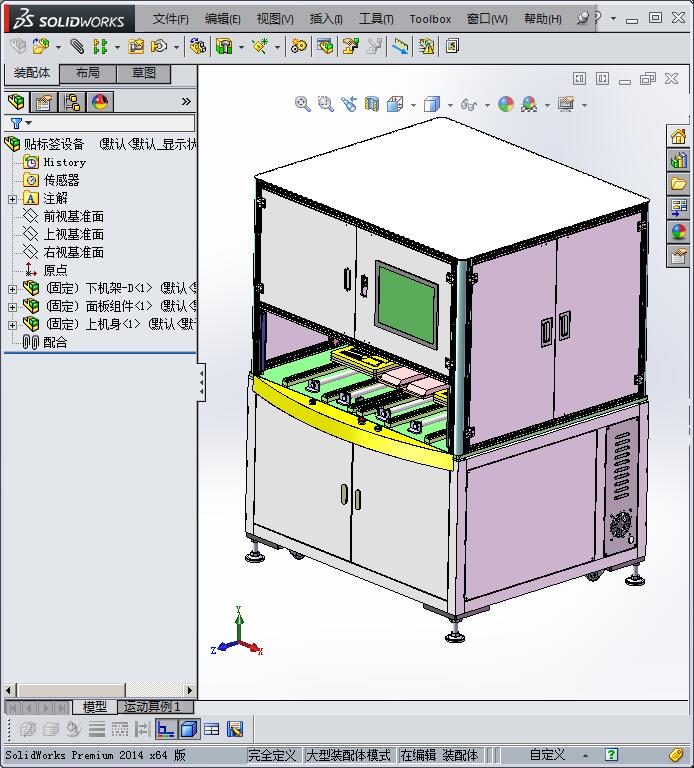694x768 pixels.
Task: Click the Section View icon
Action: click(x=372, y=104)
